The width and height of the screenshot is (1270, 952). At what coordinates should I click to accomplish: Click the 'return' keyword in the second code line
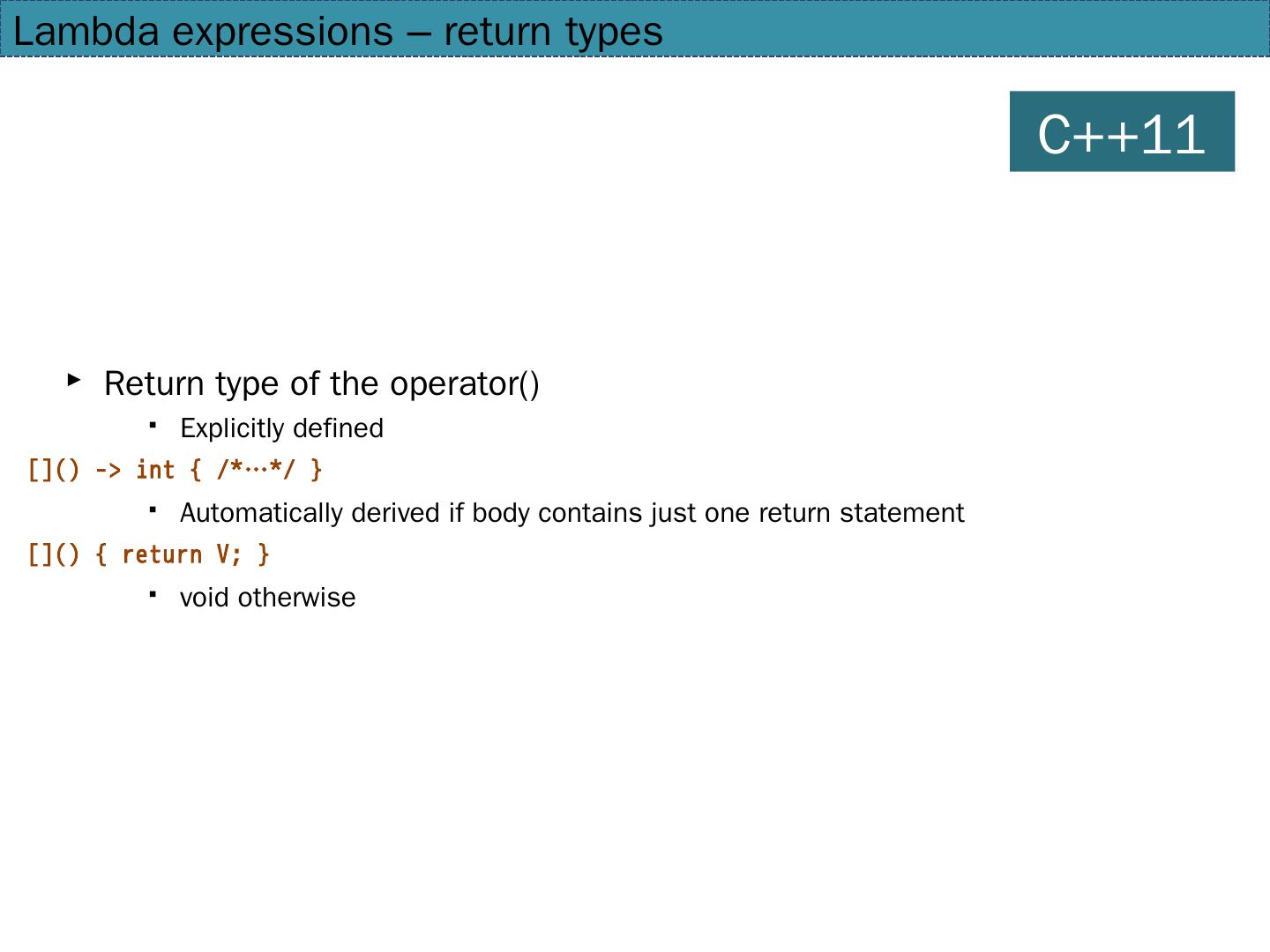point(161,554)
